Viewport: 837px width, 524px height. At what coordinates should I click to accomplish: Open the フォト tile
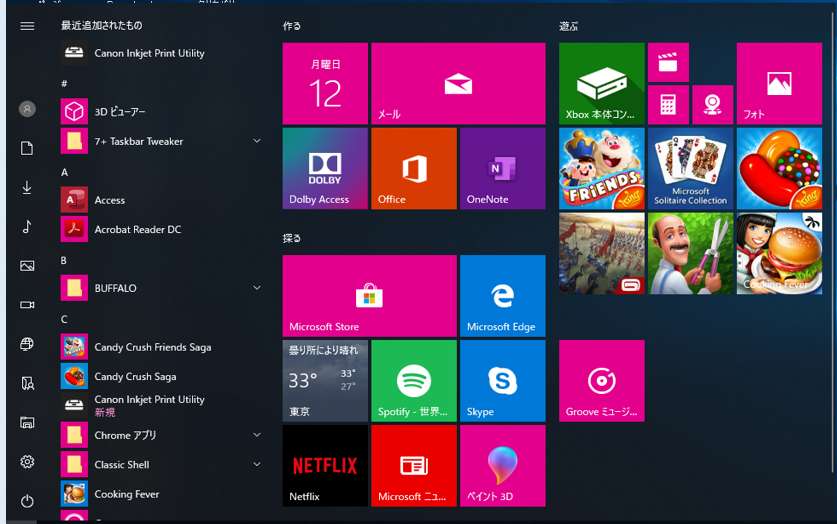click(779, 84)
